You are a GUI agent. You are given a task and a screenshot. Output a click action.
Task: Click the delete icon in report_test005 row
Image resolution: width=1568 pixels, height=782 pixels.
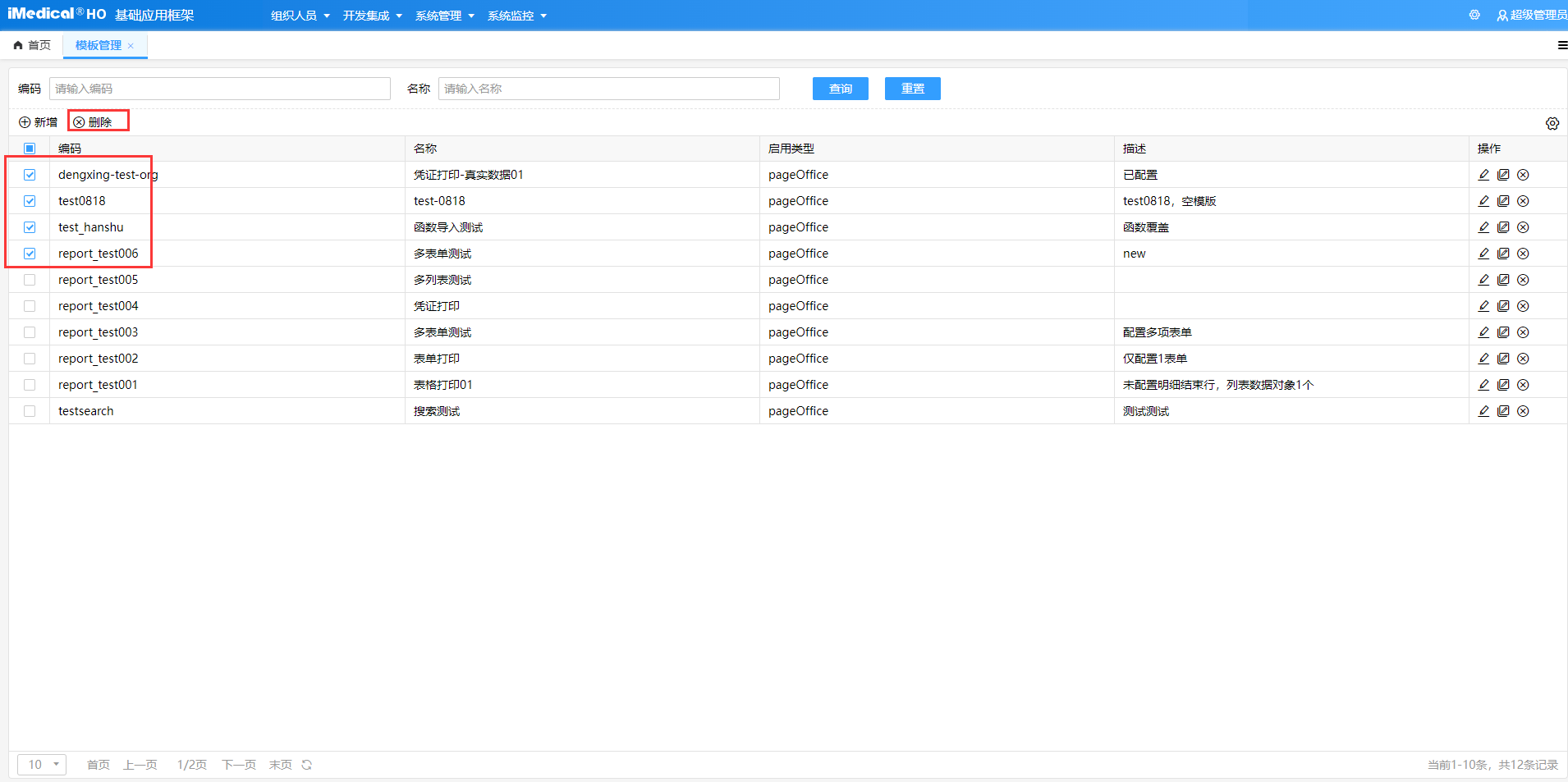pyautogui.click(x=1523, y=280)
